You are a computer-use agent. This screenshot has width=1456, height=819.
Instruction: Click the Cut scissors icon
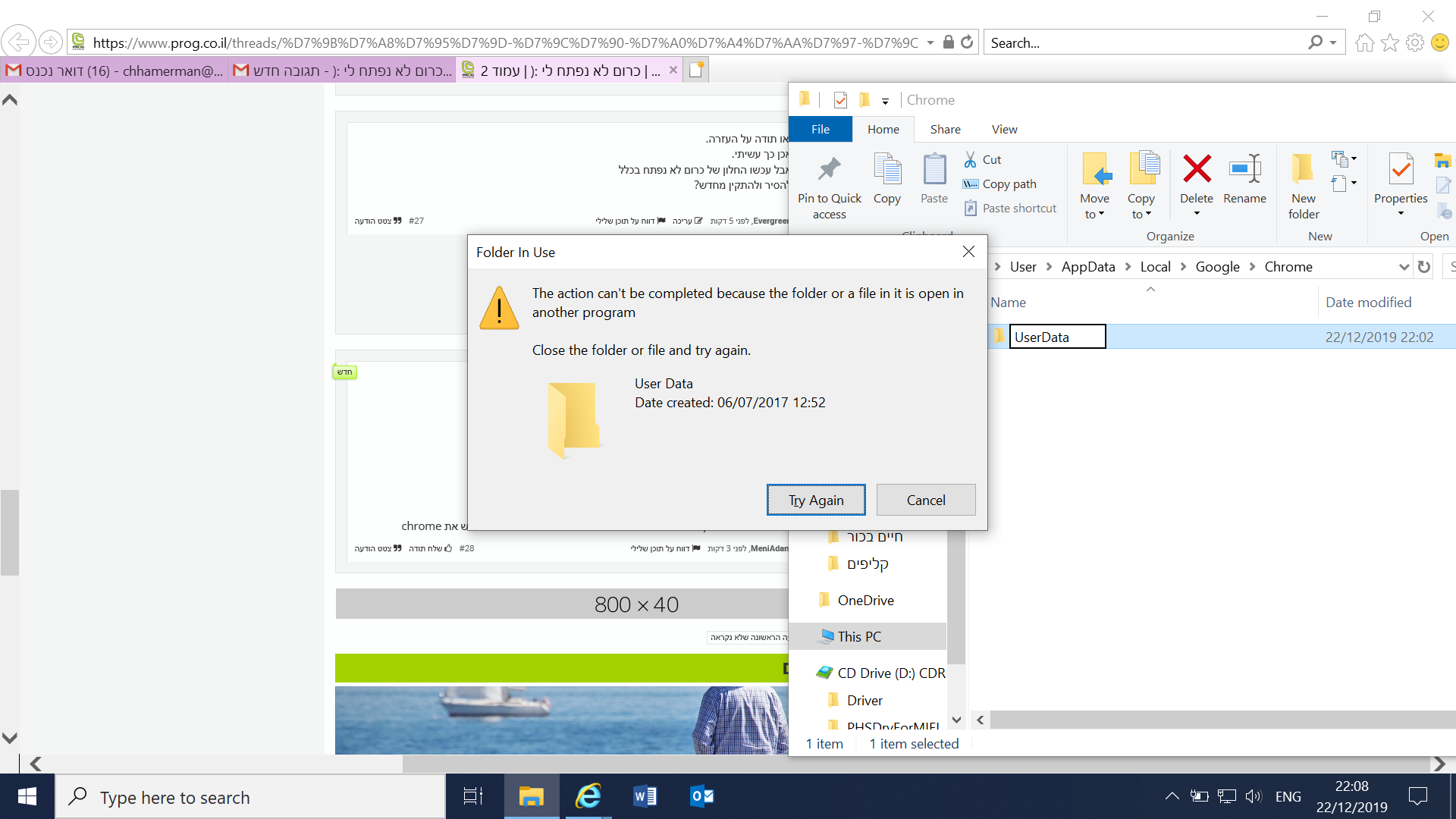970,159
